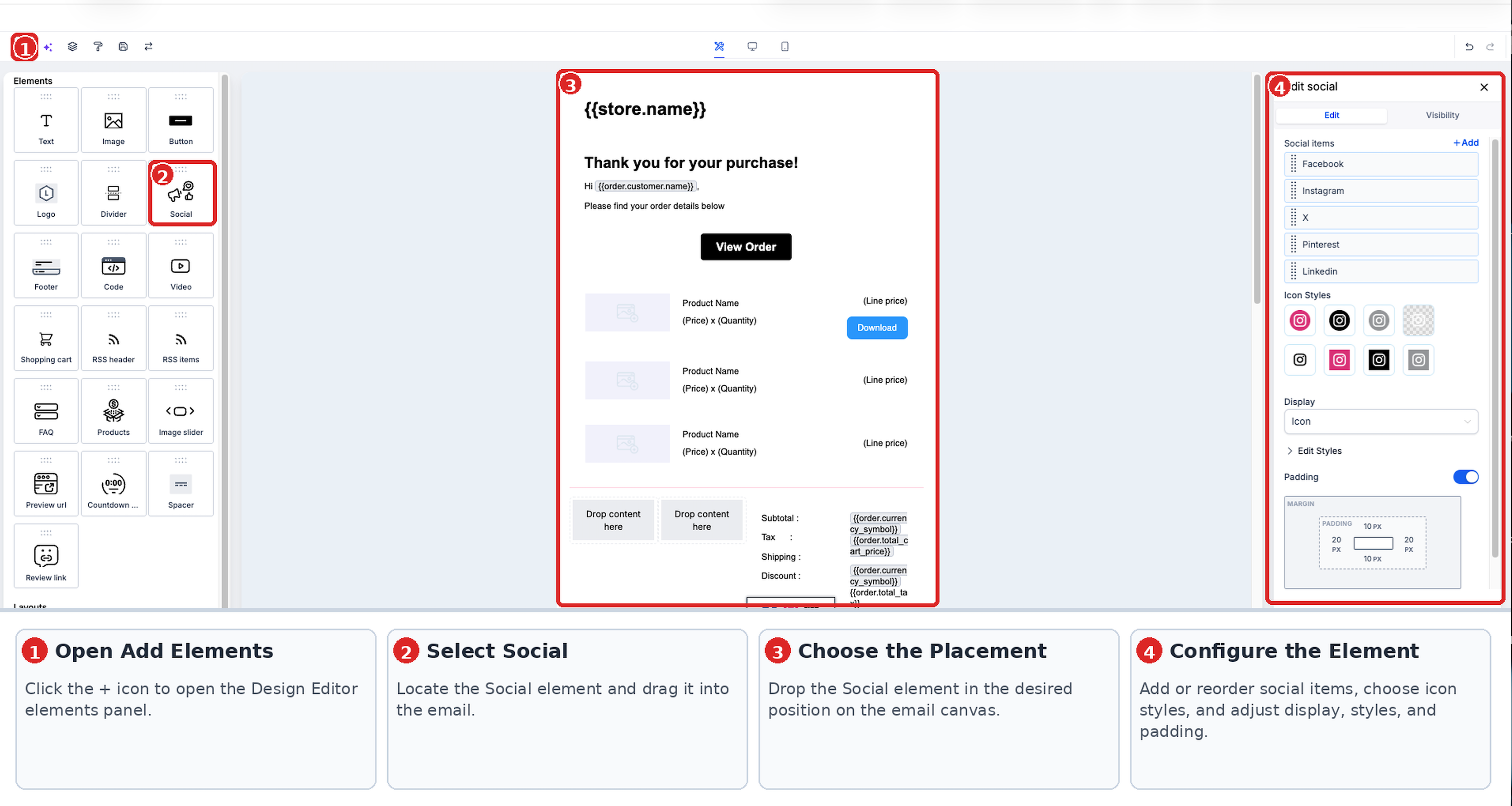Click the blue Download button

877,328
